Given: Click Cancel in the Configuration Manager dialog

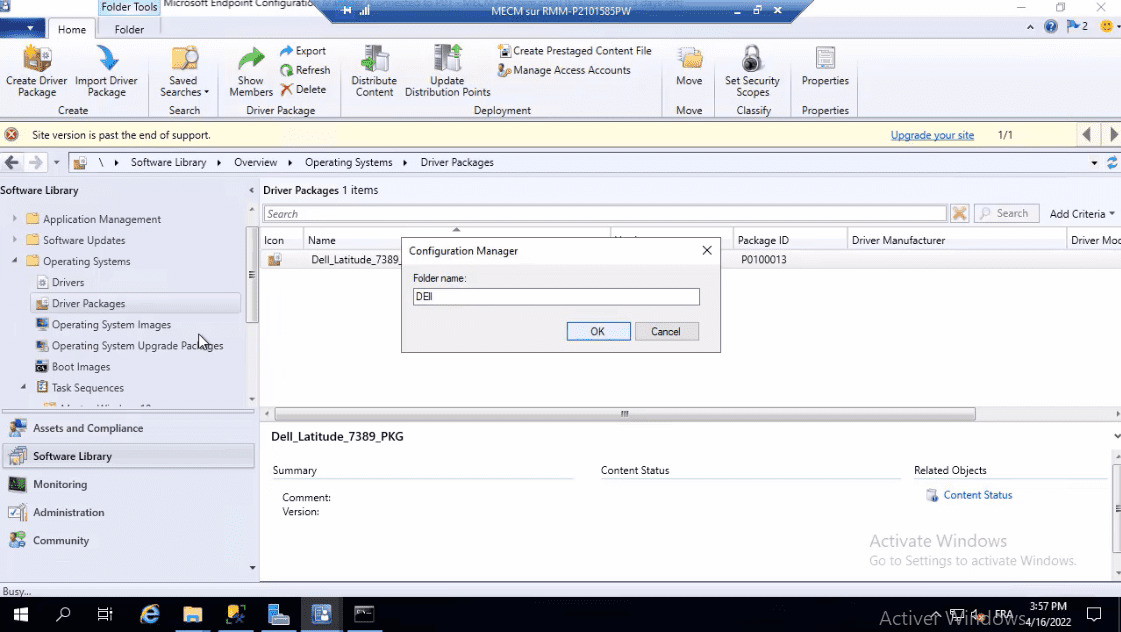Looking at the screenshot, I should point(666,331).
